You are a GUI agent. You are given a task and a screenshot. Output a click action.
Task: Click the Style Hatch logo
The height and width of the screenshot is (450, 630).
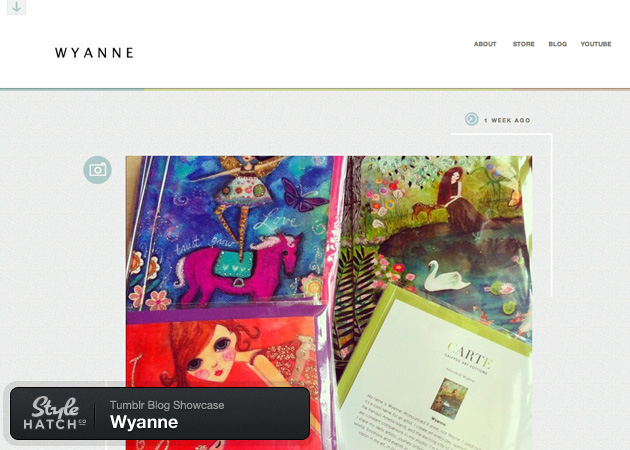[55, 413]
